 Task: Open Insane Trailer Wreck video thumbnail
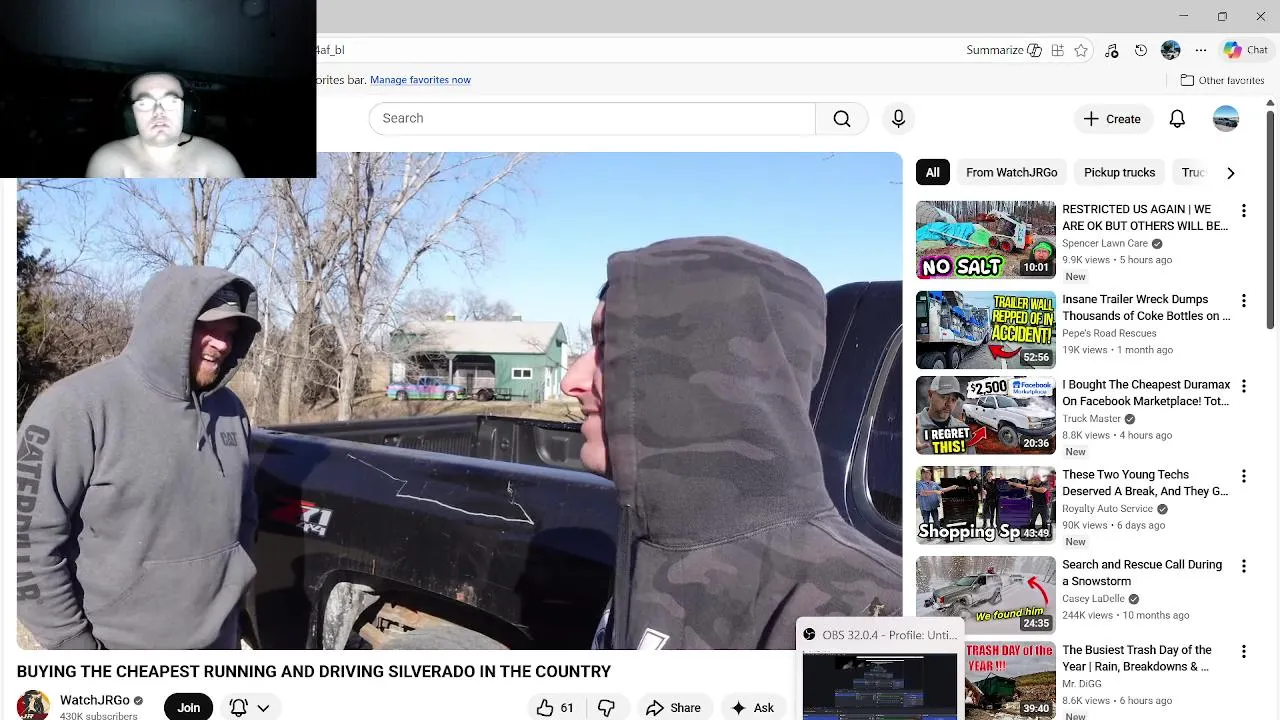(x=986, y=330)
